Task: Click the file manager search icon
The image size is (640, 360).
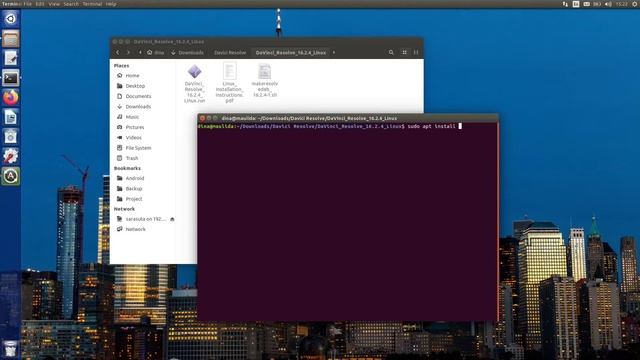Action: [x=391, y=53]
